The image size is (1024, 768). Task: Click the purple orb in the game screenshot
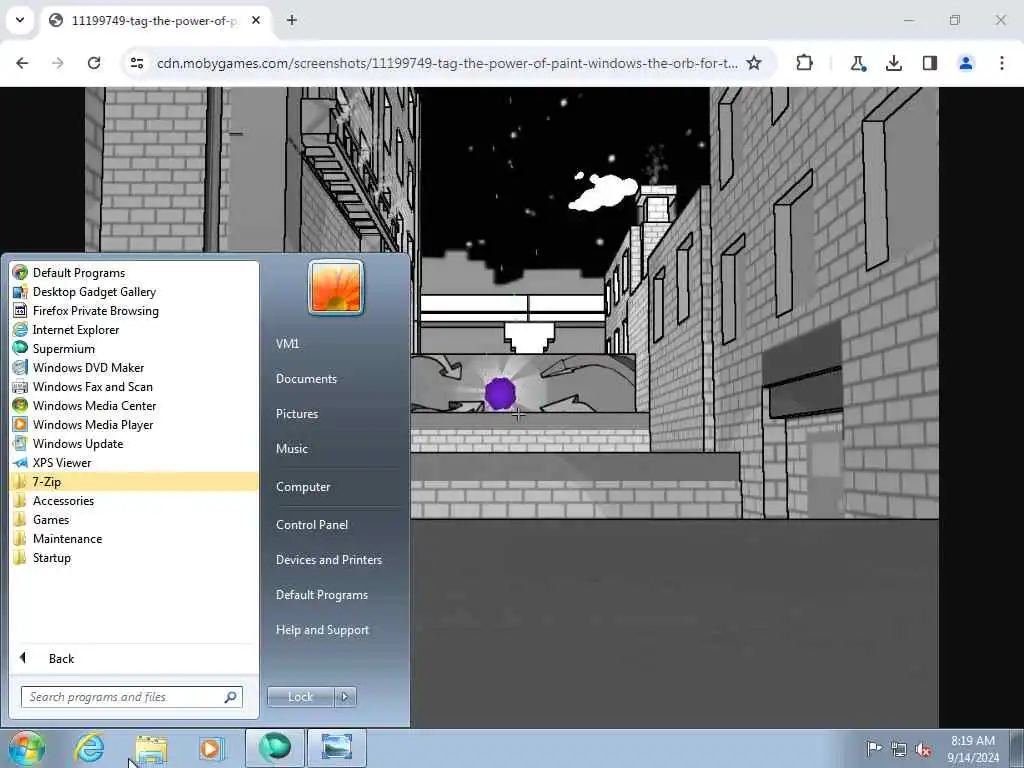click(x=500, y=394)
